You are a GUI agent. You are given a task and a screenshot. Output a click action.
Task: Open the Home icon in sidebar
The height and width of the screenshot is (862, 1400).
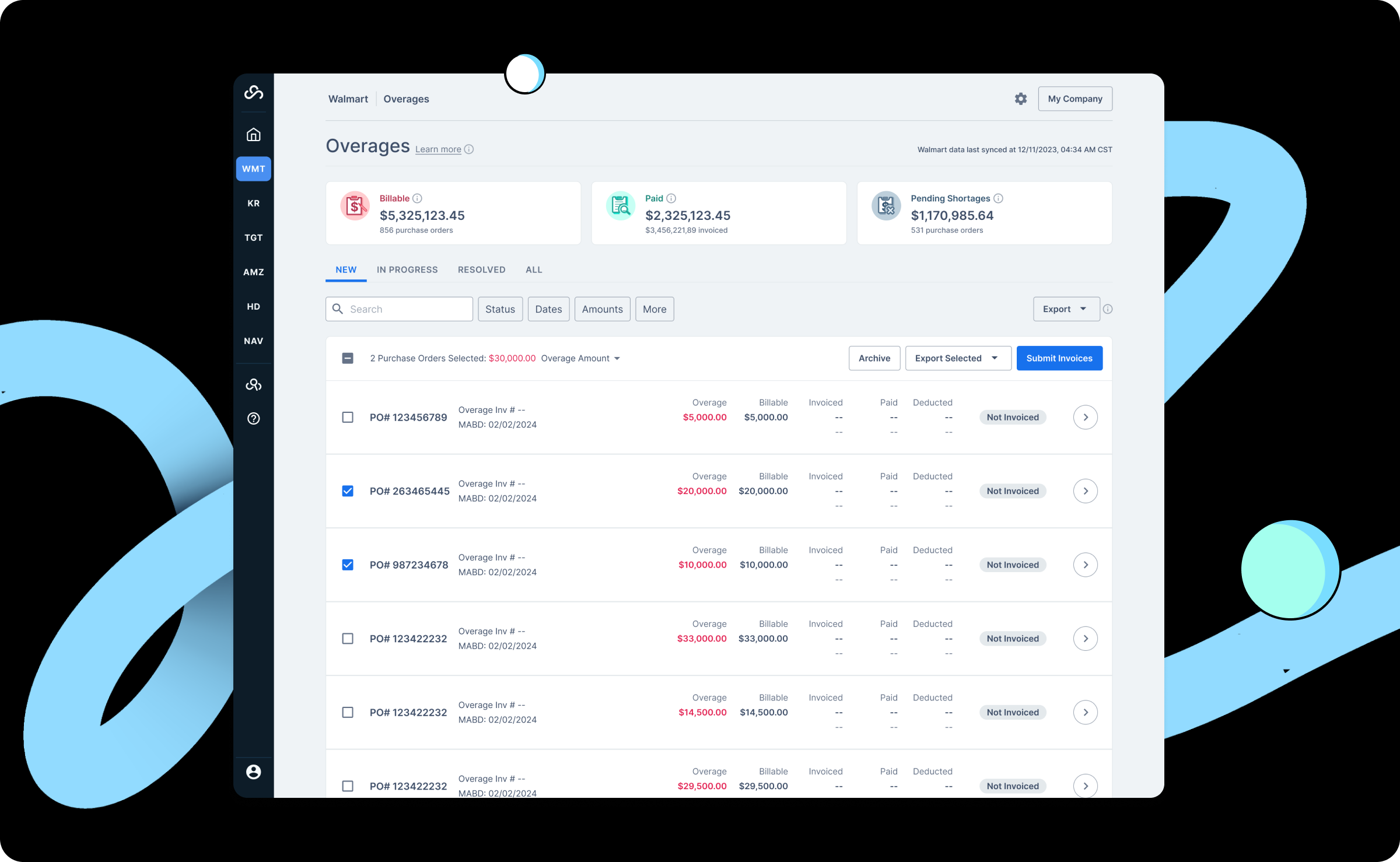click(253, 135)
